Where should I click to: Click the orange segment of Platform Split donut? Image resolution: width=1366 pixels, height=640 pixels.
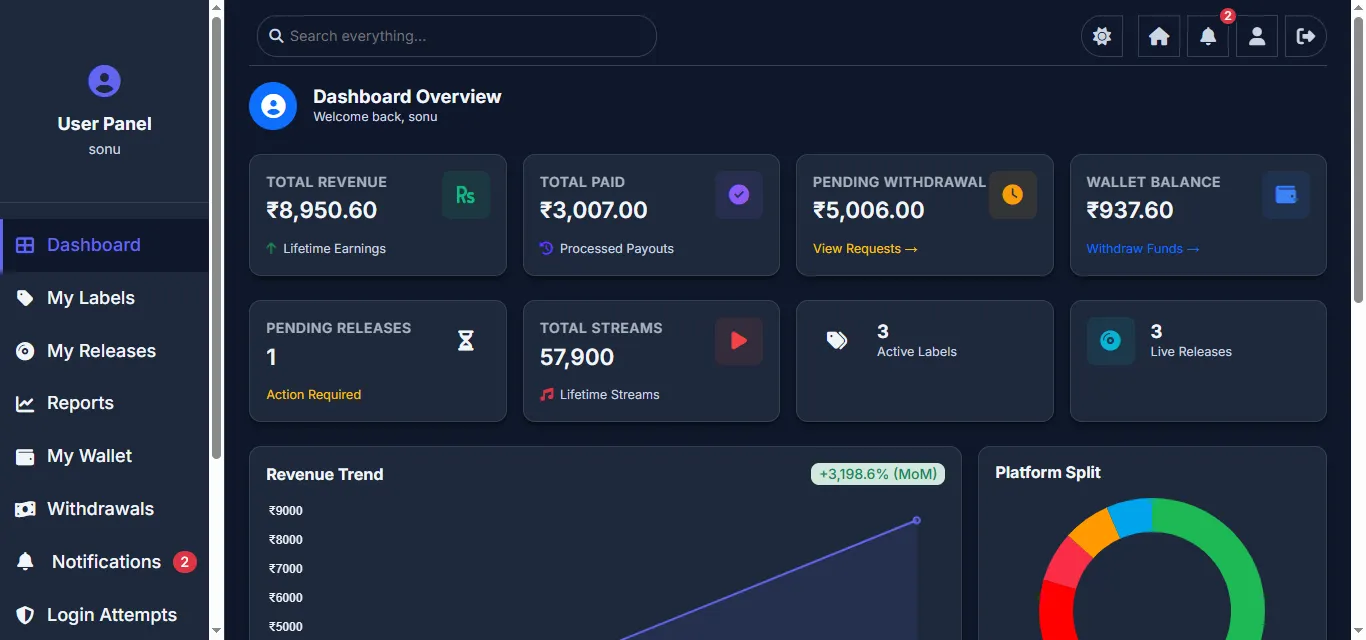tap(1093, 530)
